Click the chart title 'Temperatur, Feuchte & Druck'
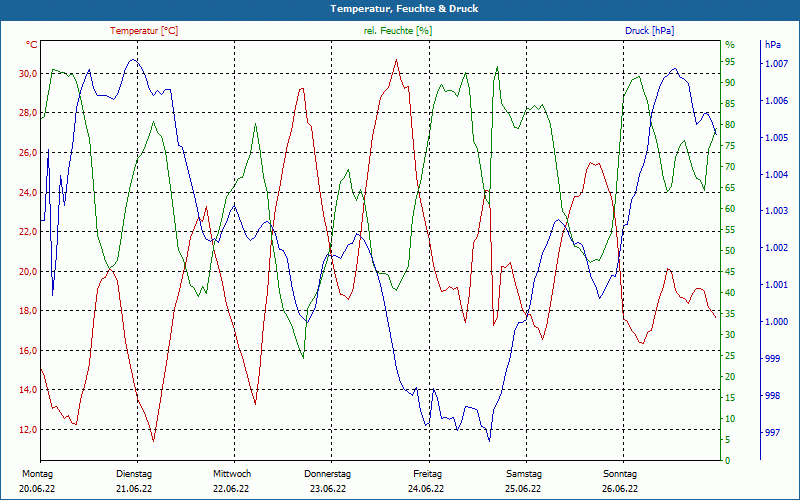Viewport: 800px width, 500px height. point(404,9)
